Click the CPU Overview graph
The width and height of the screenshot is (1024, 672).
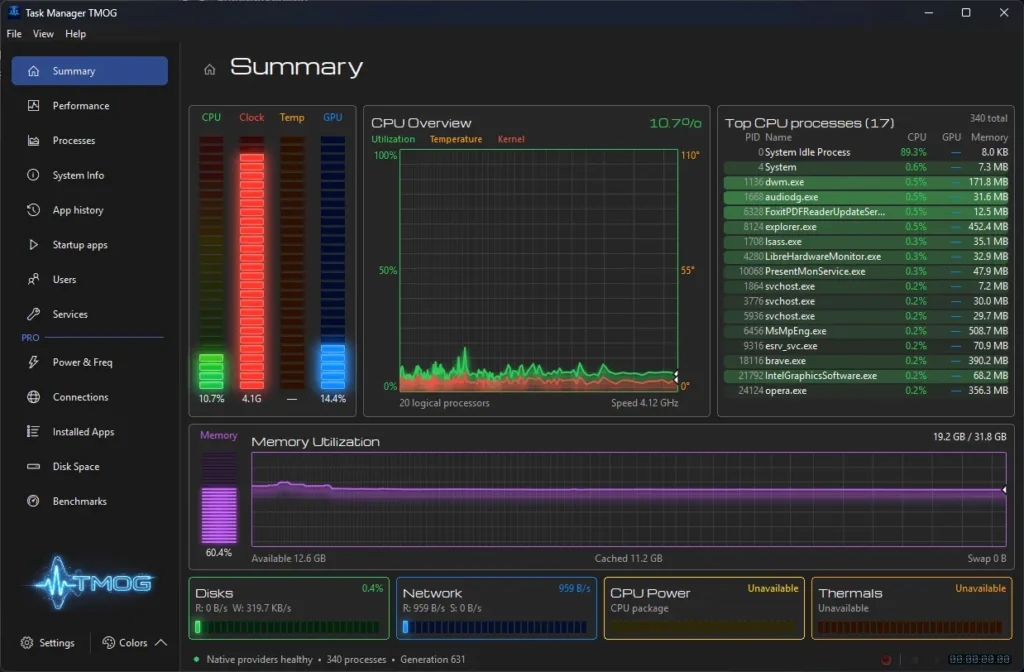click(x=539, y=270)
